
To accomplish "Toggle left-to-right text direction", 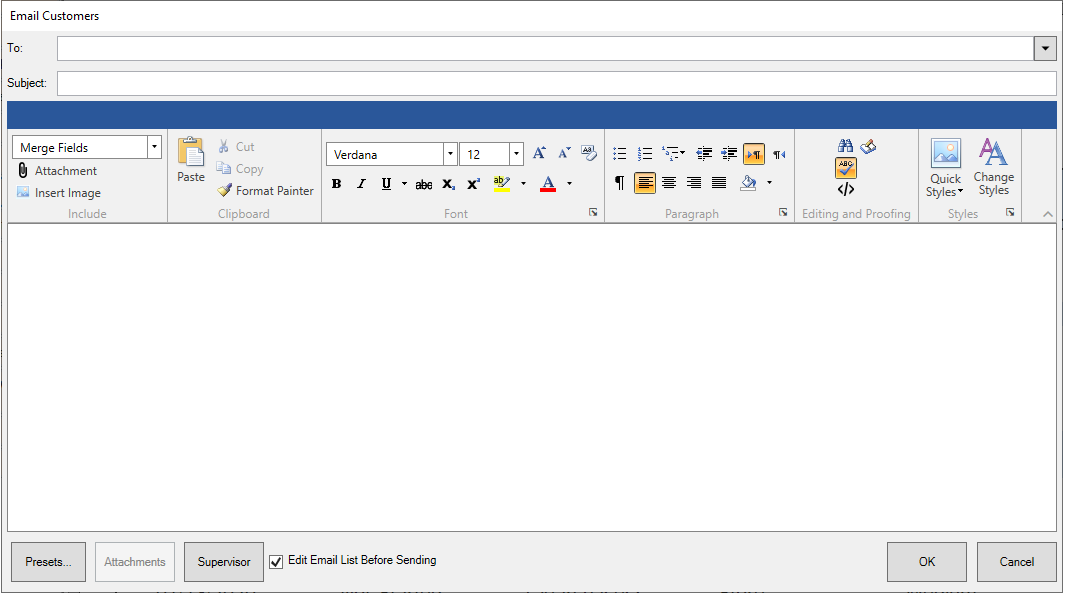I will [x=754, y=154].
